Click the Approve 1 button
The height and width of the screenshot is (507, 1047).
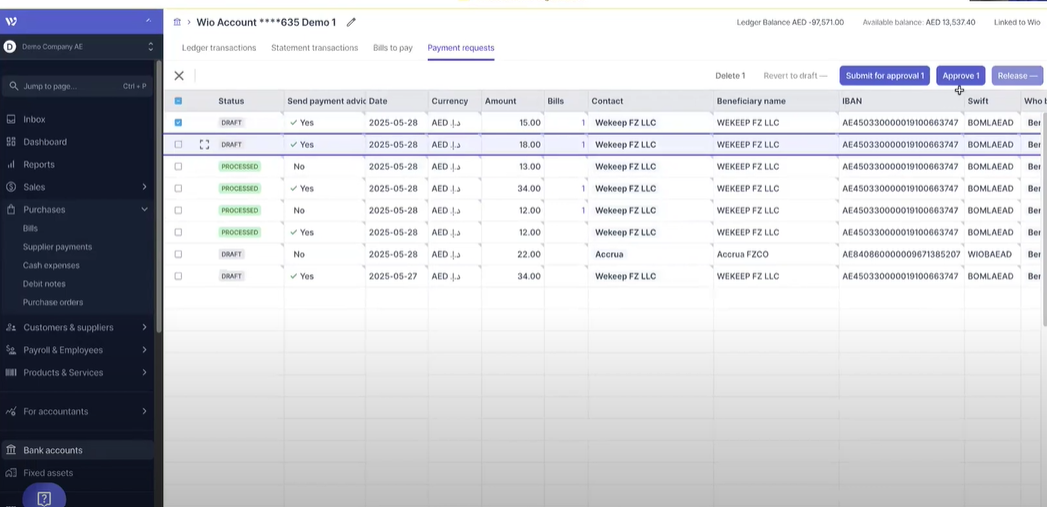click(960, 76)
